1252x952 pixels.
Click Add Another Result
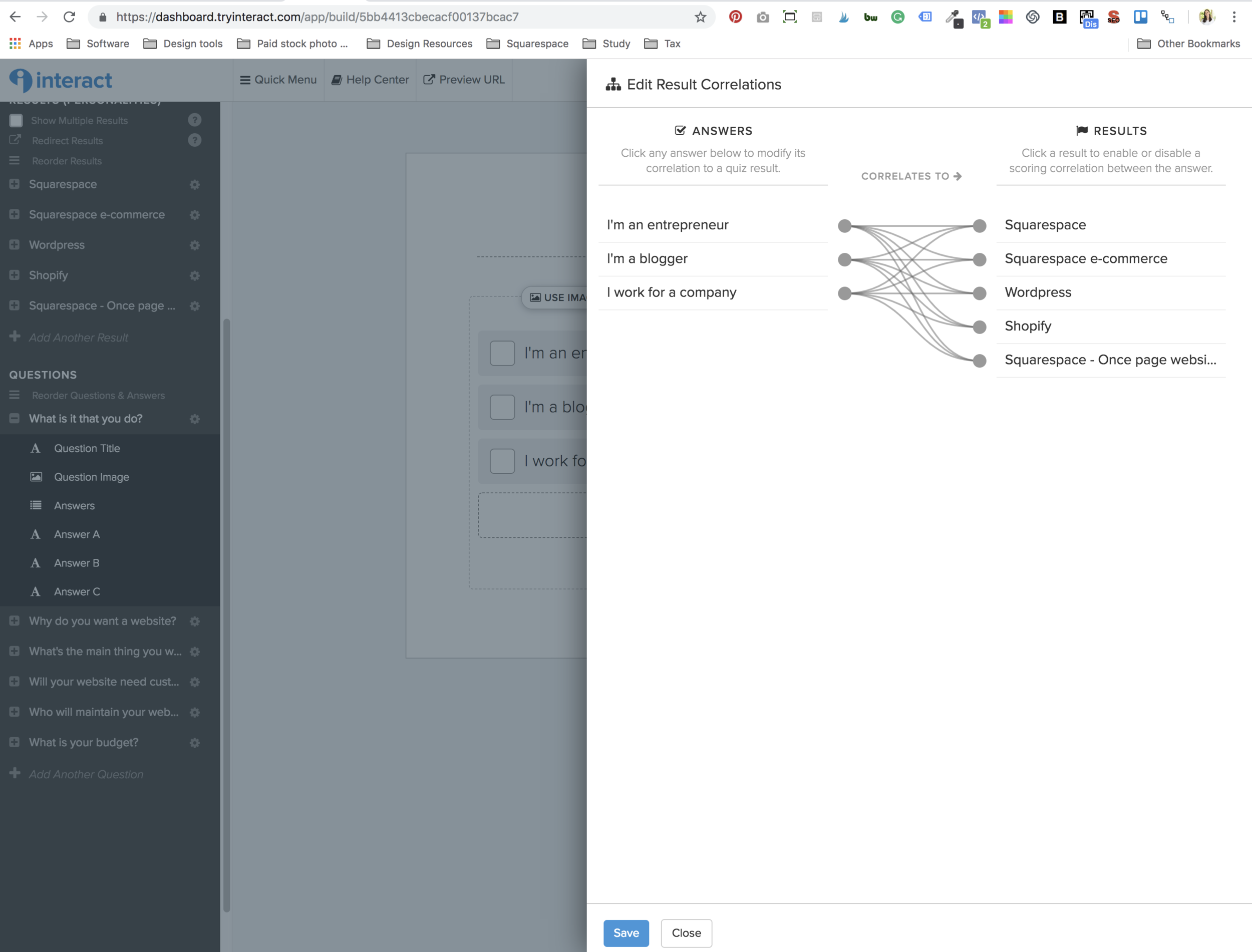(78, 338)
